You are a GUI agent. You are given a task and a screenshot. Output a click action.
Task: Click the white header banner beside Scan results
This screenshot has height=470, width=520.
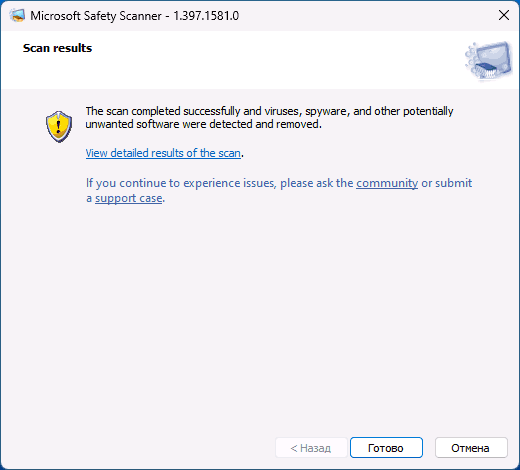pos(260,60)
